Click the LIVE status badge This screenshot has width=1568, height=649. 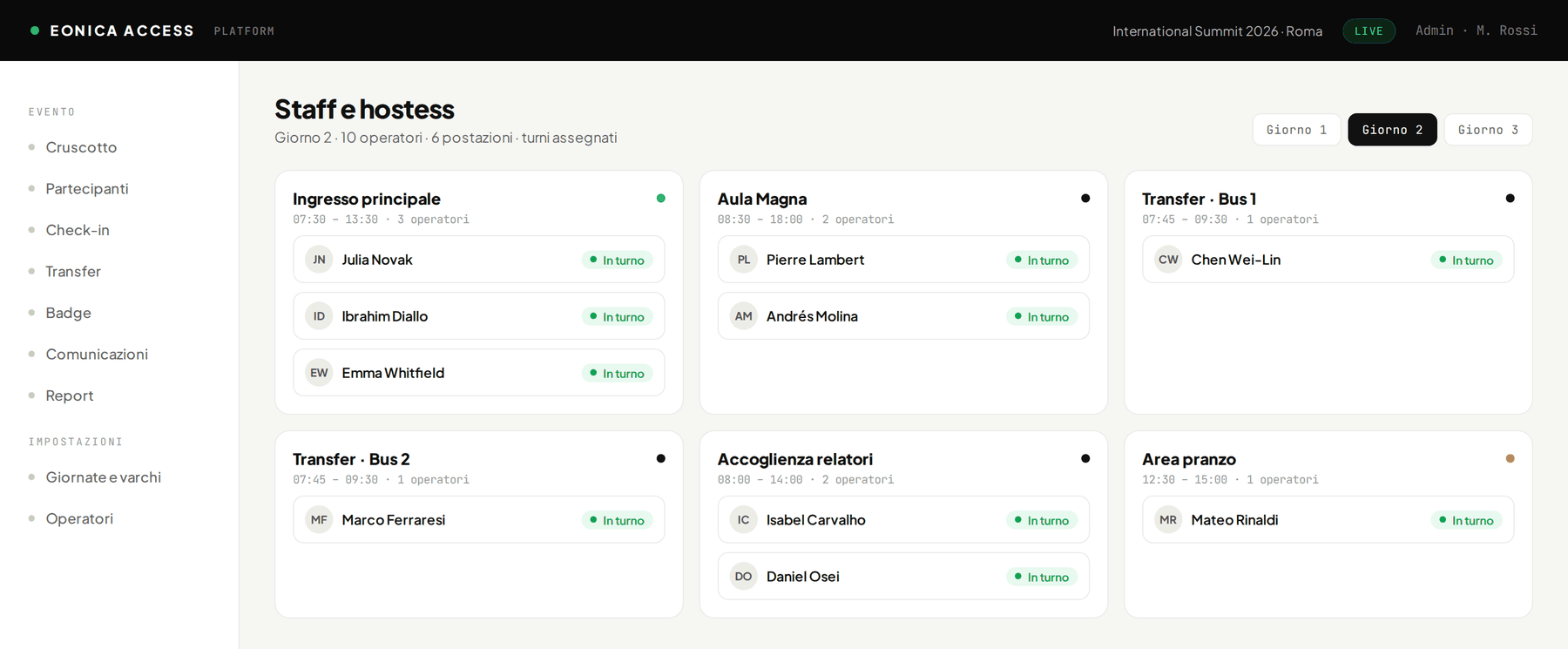coord(1369,30)
